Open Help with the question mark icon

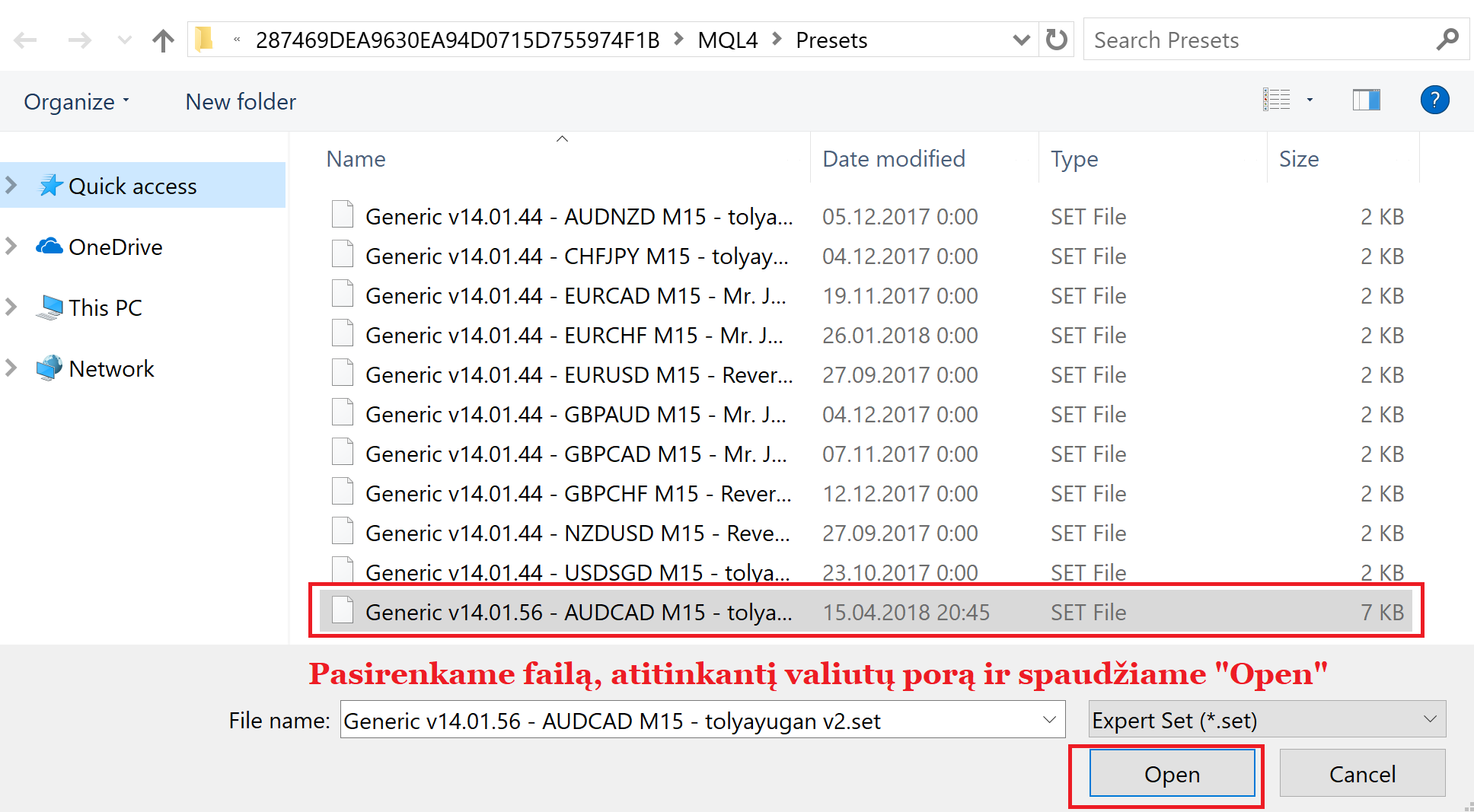coord(1434,100)
